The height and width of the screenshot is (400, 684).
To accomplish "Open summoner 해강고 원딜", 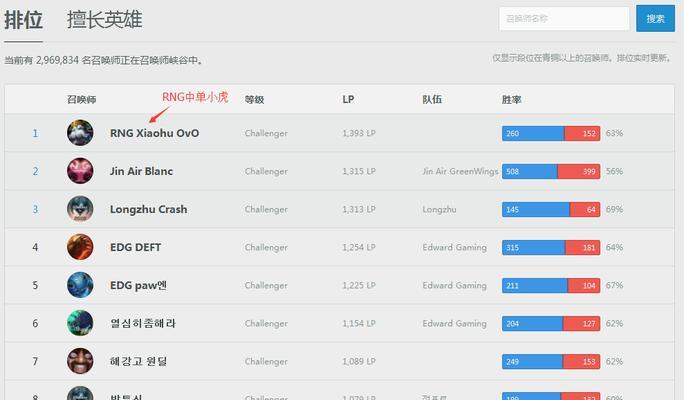I will tap(138, 361).
